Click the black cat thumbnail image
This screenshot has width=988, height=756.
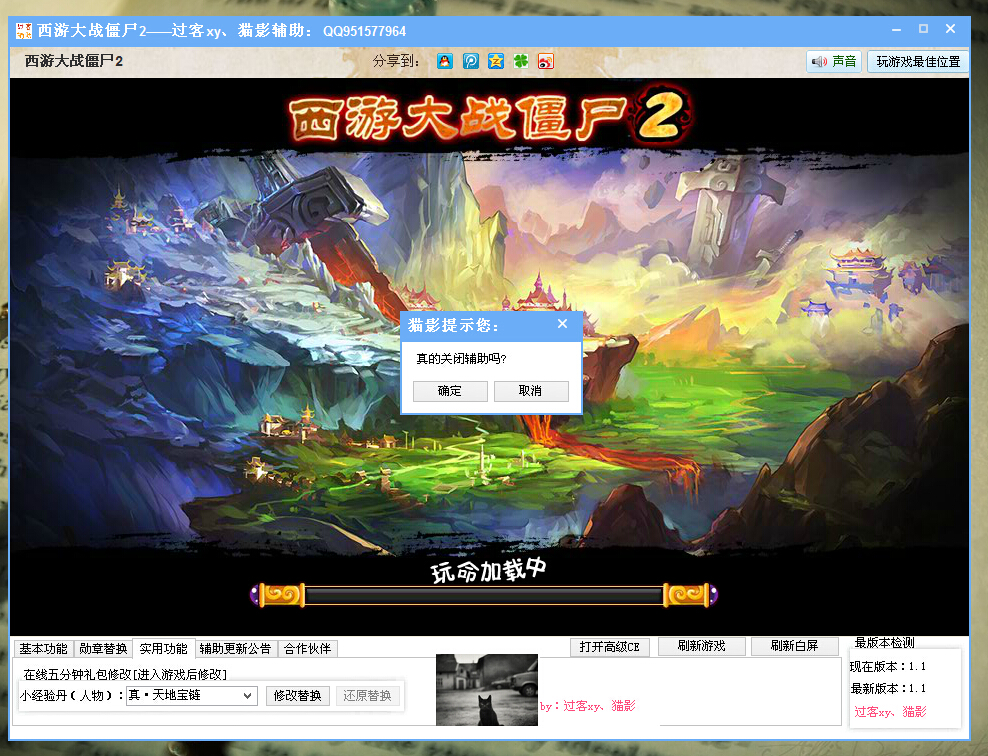pos(487,690)
